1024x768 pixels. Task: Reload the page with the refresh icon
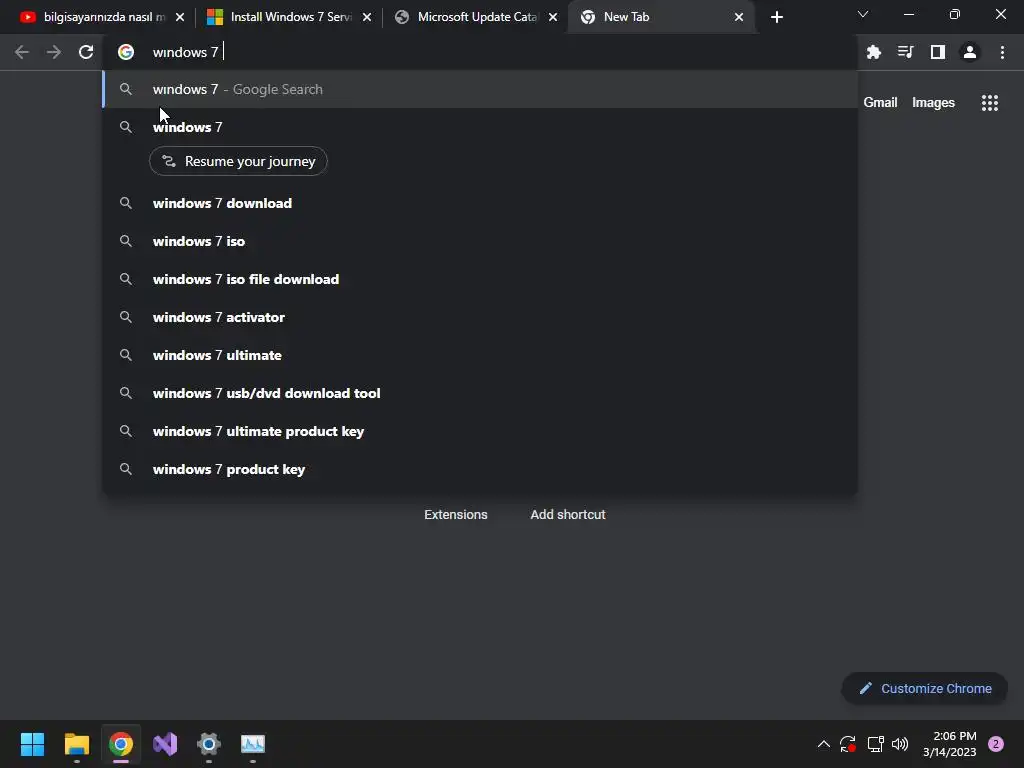[86, 52]
